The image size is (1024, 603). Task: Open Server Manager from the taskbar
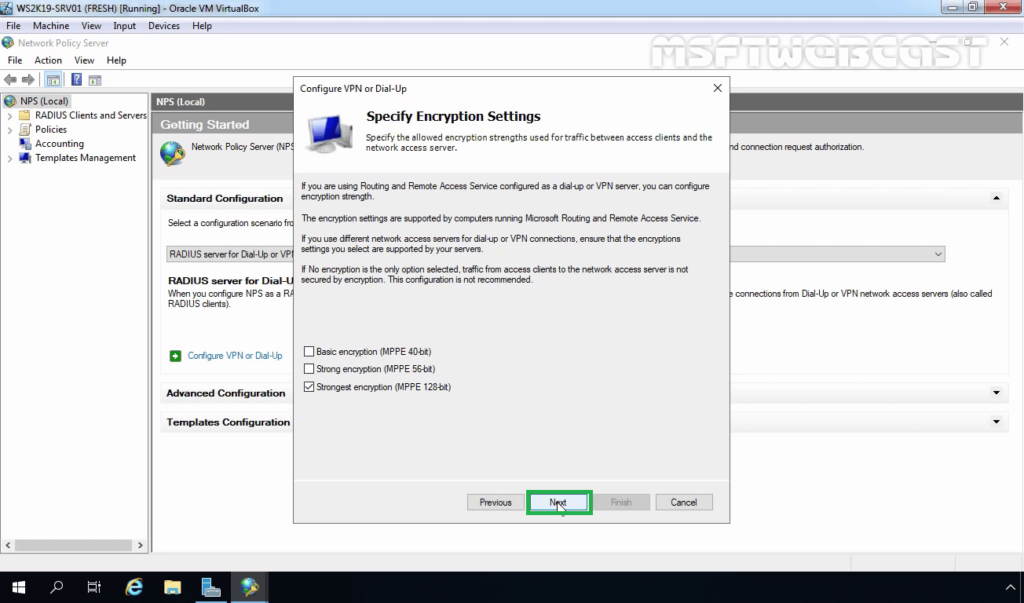(211, 587)
